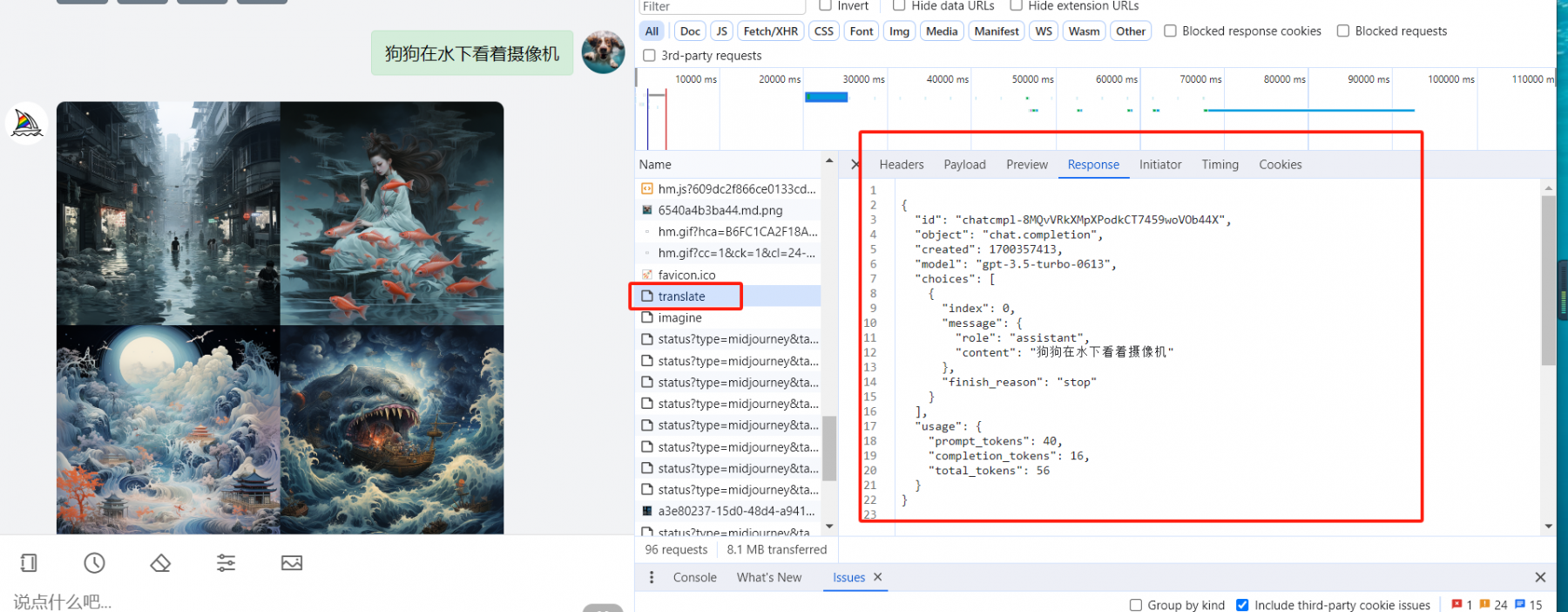The image size is (1568, 612).
Task: Open the settings sliders icon
Action: [x=226, y=563]
